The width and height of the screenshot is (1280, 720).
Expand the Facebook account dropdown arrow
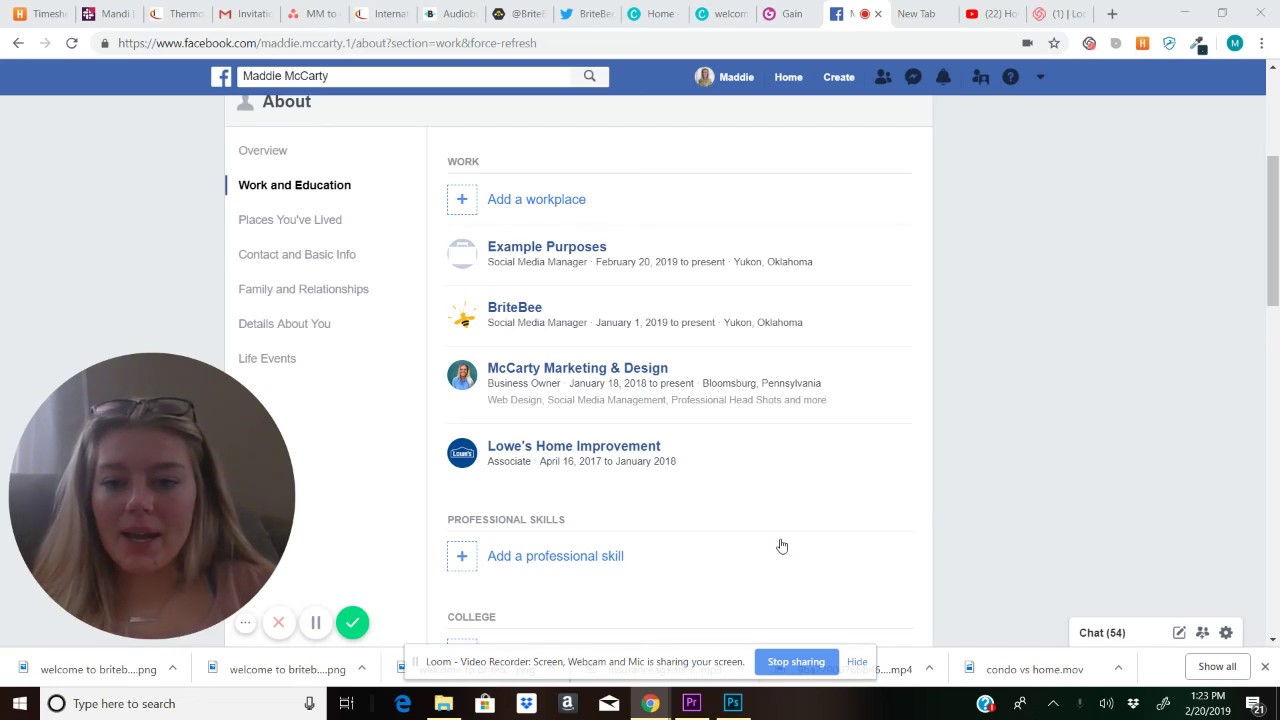point(1040,77)
